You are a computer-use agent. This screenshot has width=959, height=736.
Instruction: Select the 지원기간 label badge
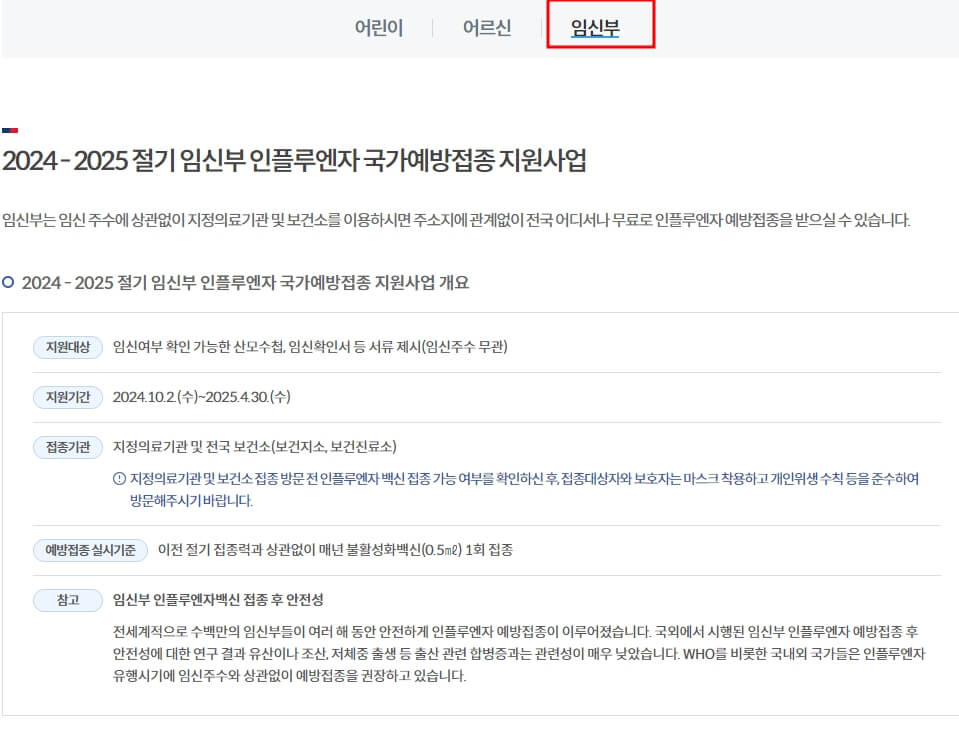68,397
